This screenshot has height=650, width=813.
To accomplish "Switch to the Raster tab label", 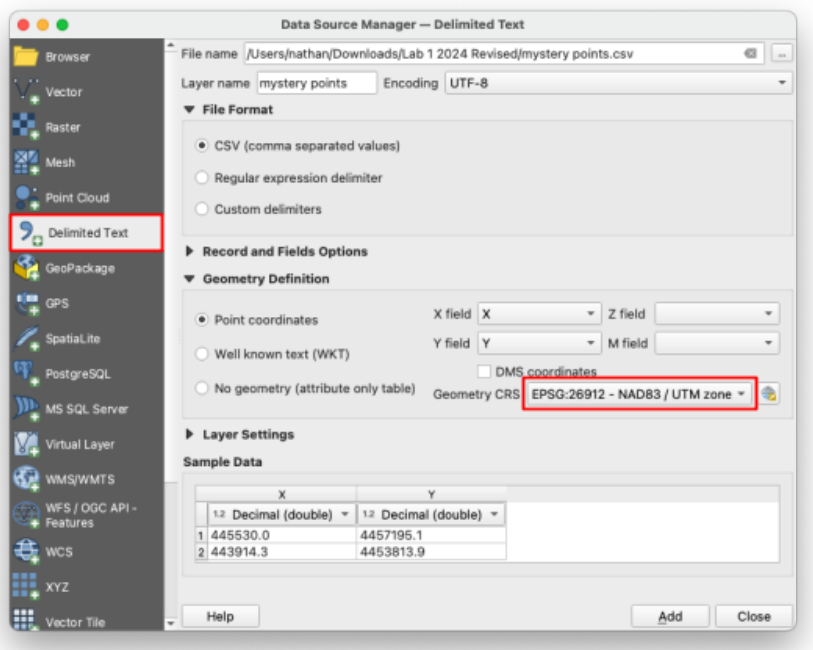I will coord(63,128).
